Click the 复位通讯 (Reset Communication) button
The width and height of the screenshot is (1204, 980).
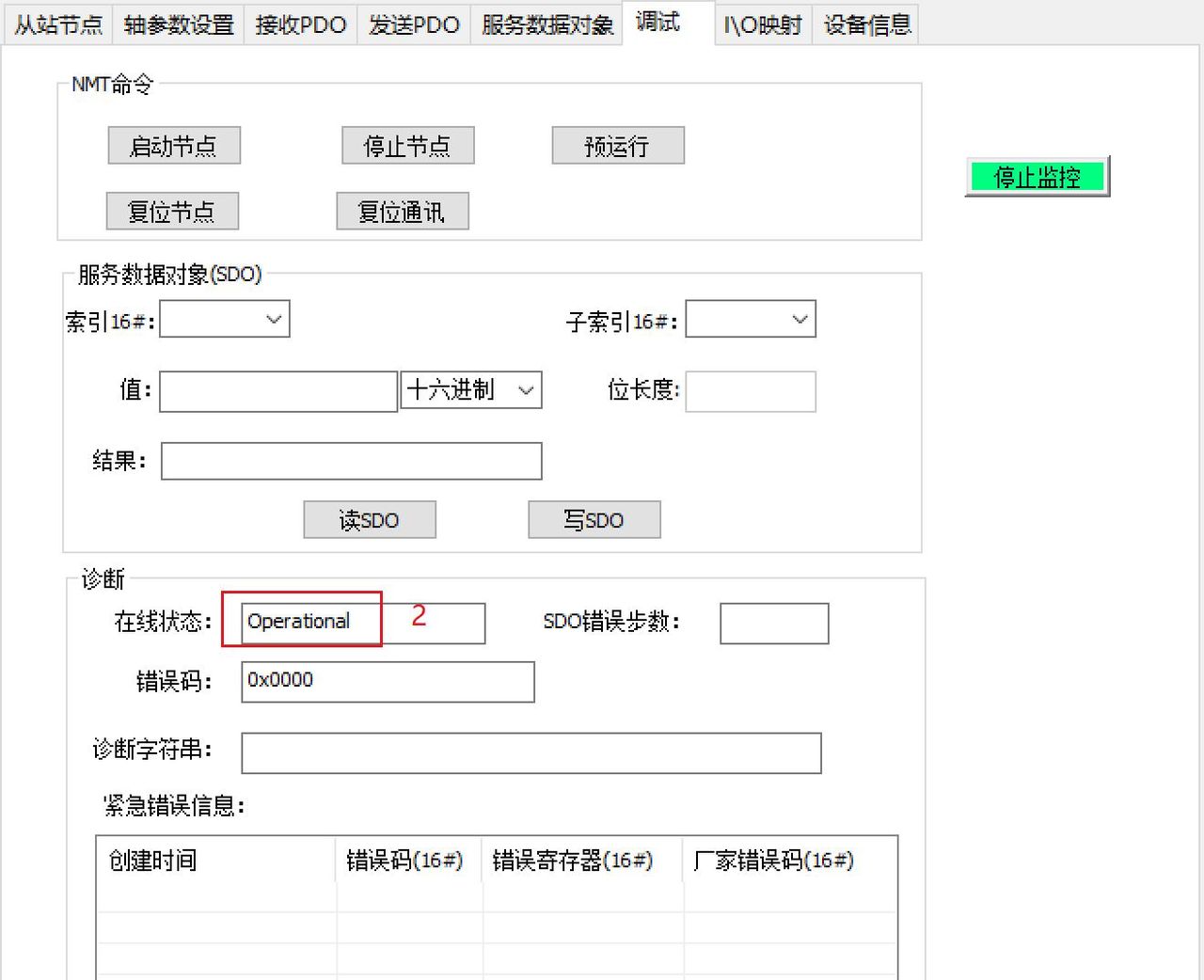tap(402, 211)
